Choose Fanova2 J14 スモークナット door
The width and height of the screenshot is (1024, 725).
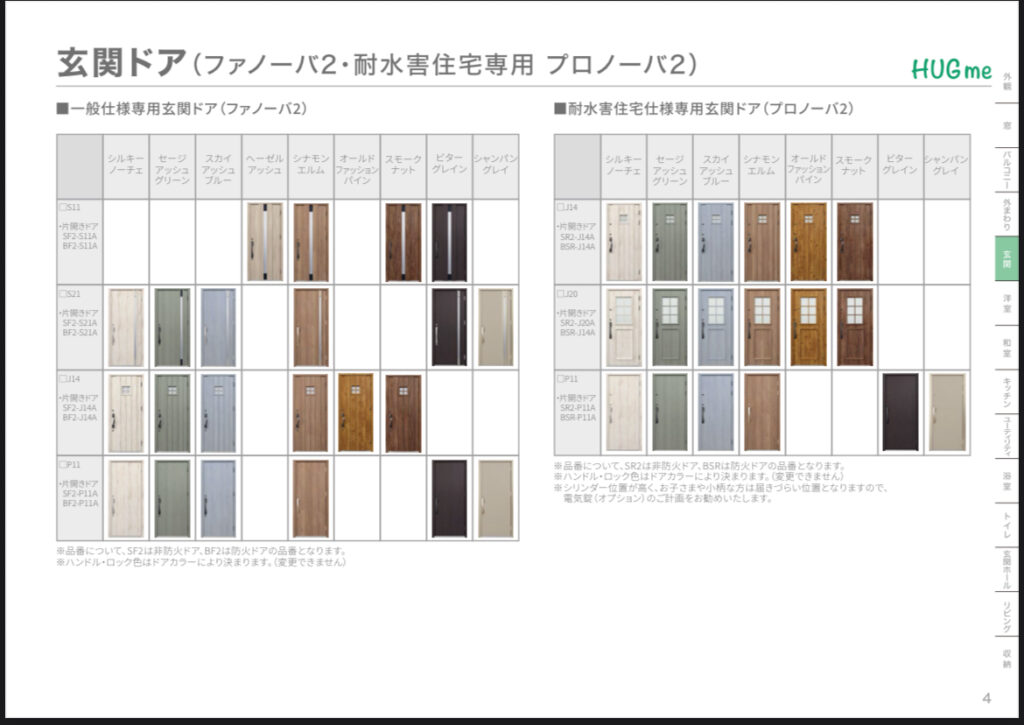(404, 413)
